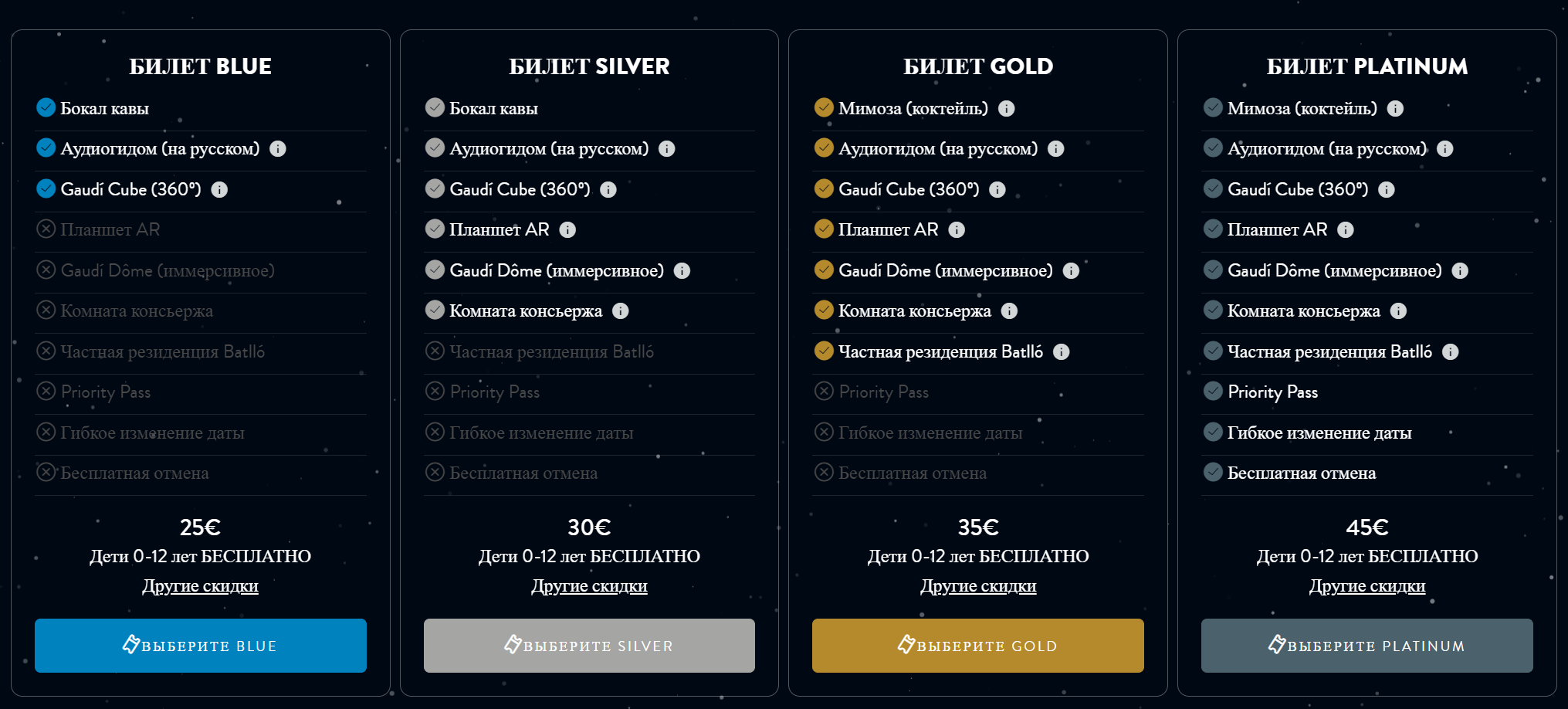Show info for Gold Аудиогидом на русском
The image size is (1568, 709).
[1056, 149]
